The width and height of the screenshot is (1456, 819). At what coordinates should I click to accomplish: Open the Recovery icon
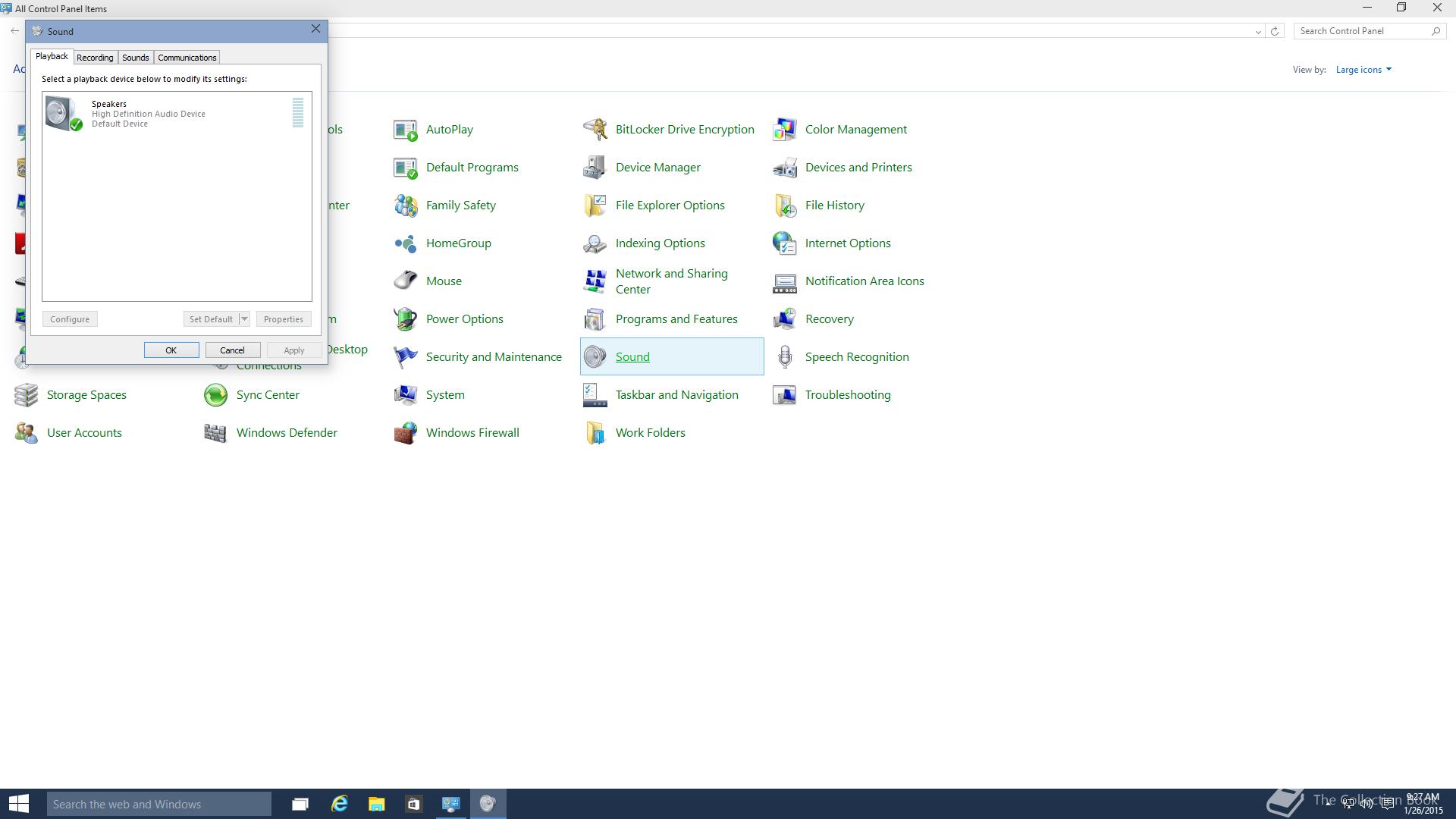785,319
